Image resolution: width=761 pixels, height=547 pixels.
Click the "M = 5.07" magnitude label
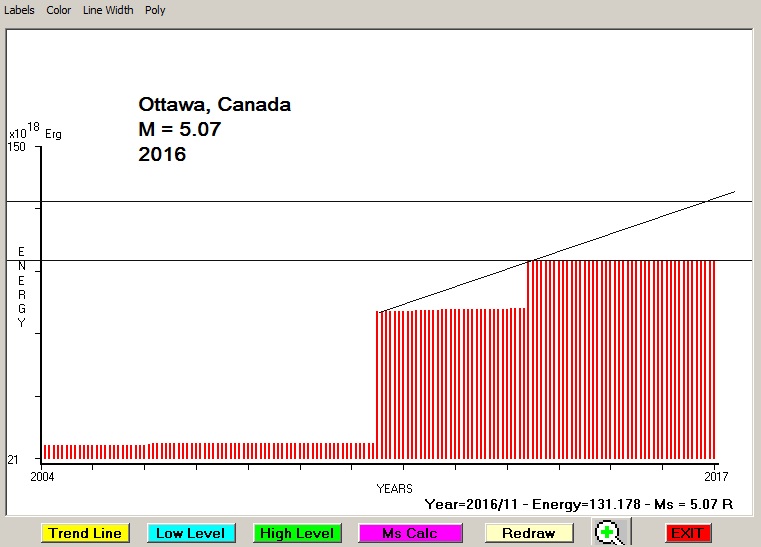179,130
